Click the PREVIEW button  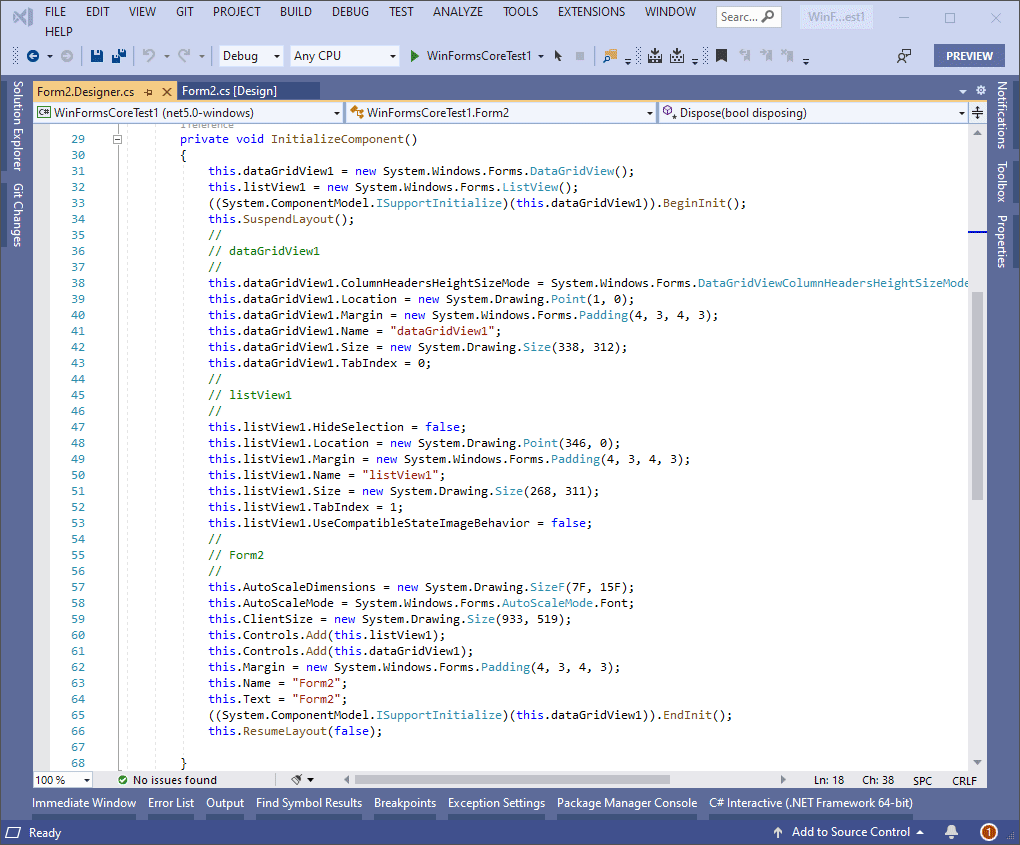tap(968, 56)
